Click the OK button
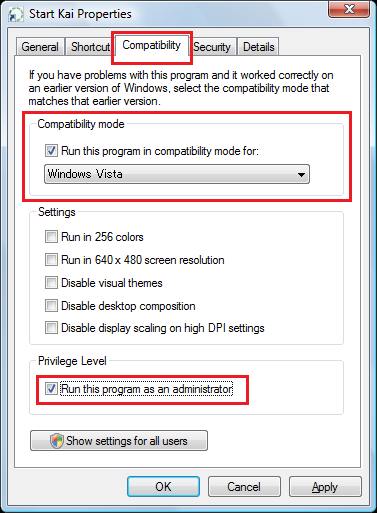Image resolution: width=377 pixels, height=513 pixels. 163,487
